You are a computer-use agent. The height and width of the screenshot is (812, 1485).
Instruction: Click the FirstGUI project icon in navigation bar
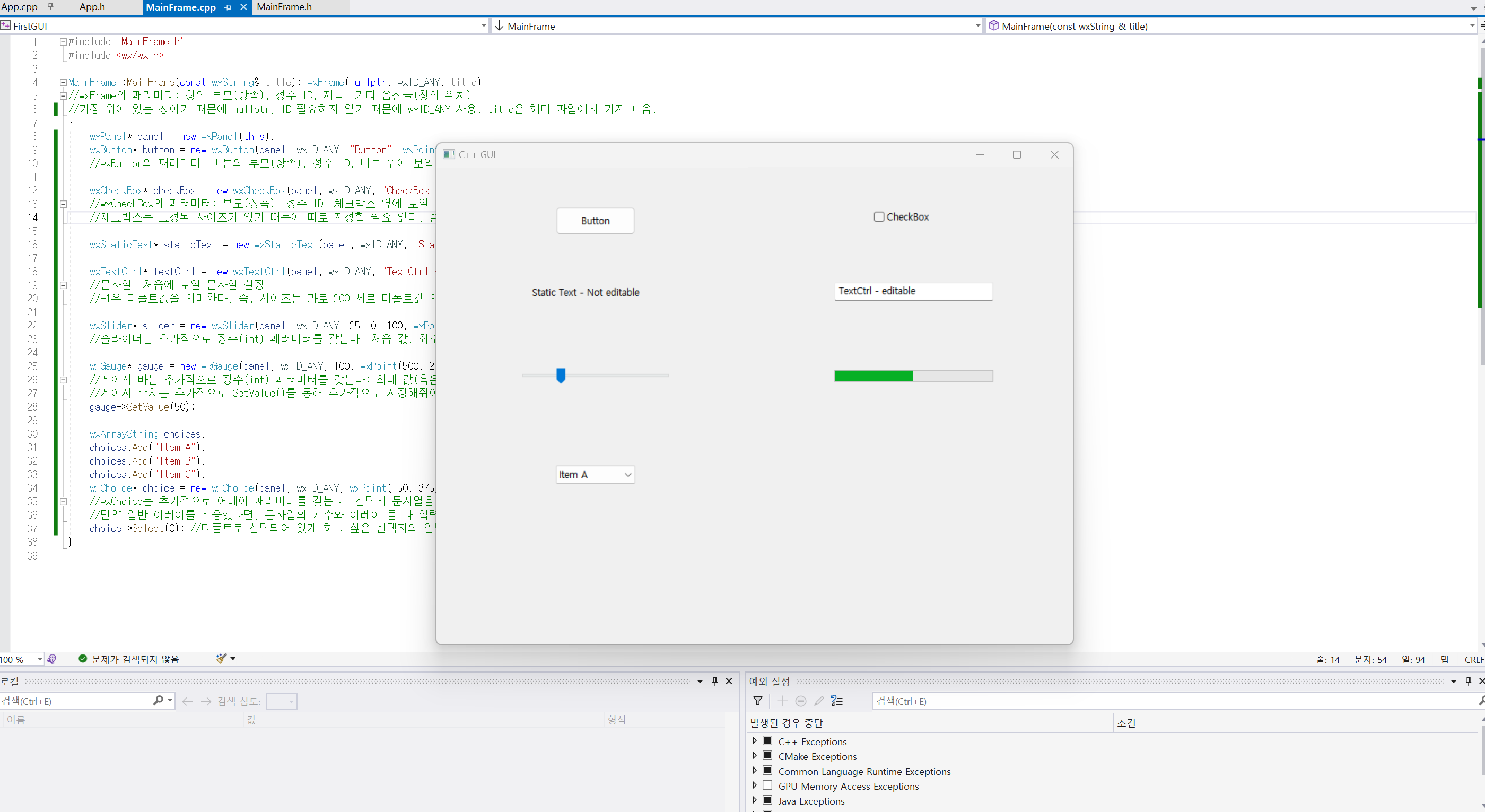[x=6, y=25]
